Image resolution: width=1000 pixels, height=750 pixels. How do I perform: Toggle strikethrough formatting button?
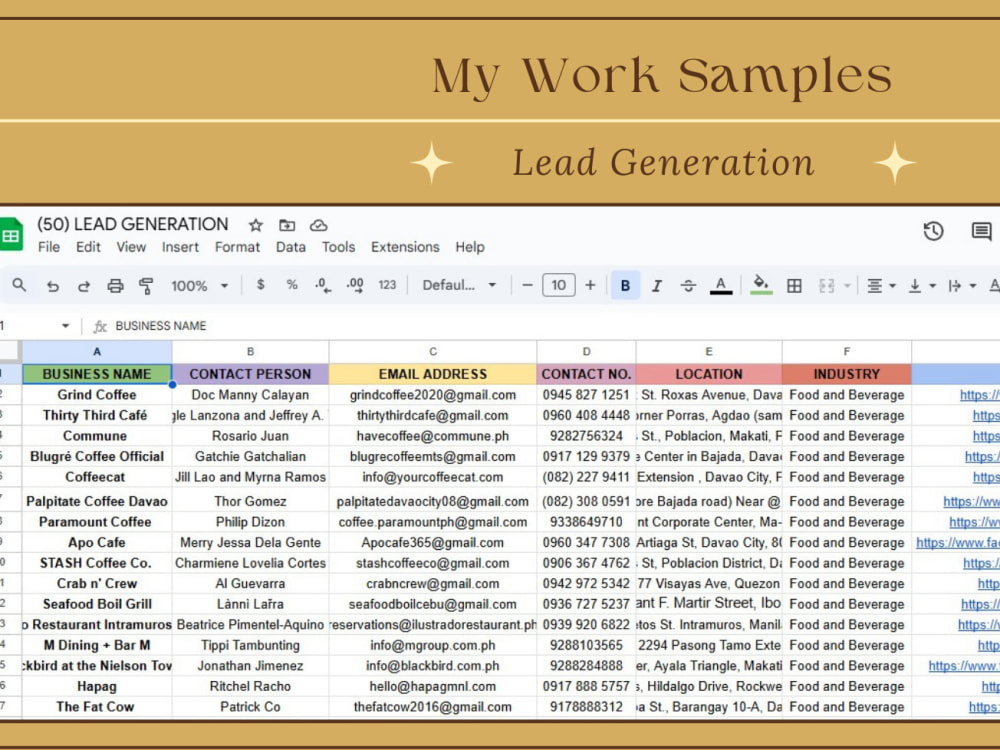(x=688, y=286)
